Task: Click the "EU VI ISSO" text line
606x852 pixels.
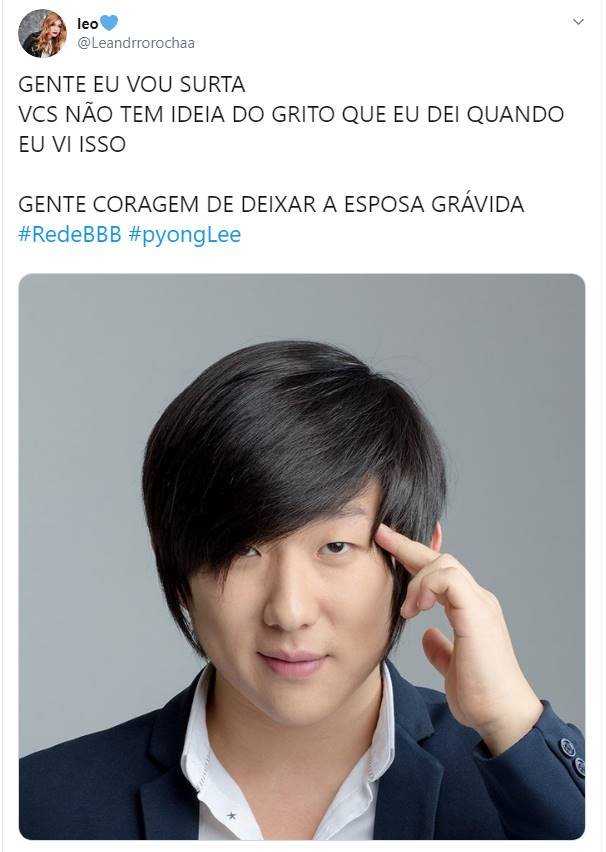Action: pyautogui.click(x=72, y=145)
